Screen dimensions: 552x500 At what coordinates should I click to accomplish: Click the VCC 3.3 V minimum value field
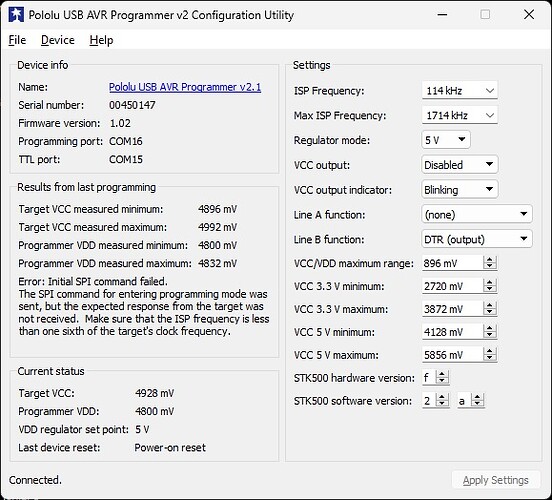click(x=452, y=286)
